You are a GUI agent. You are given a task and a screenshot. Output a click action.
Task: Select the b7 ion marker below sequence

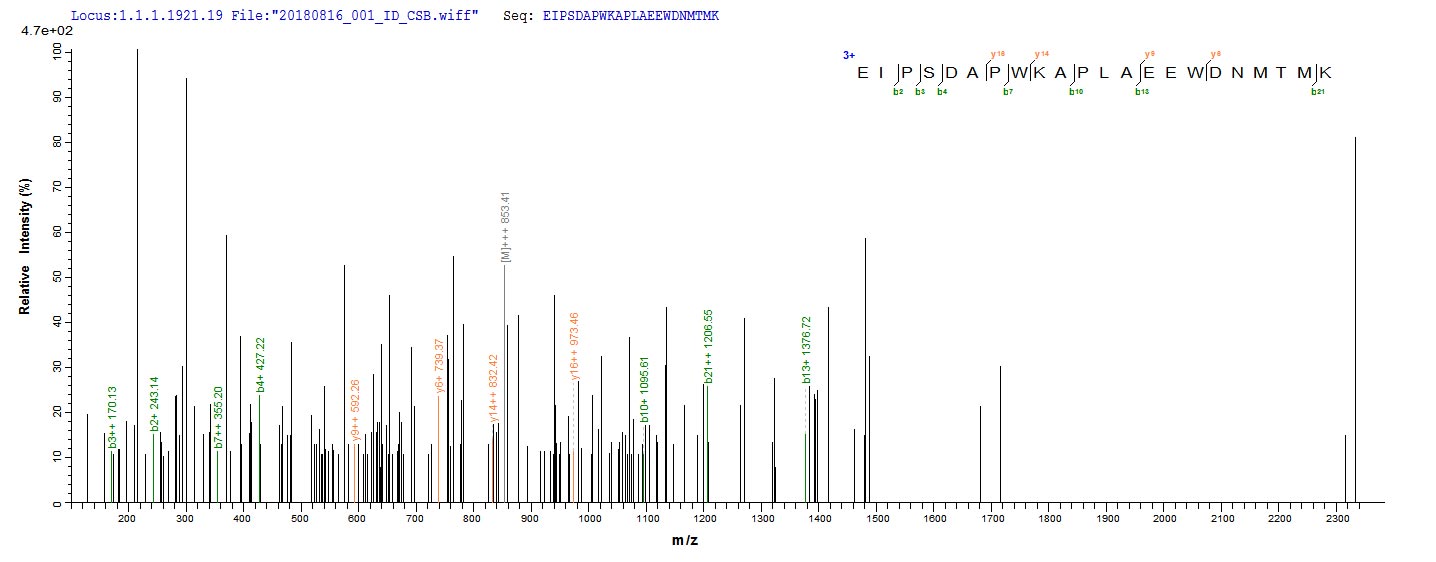pos(1009,92)
